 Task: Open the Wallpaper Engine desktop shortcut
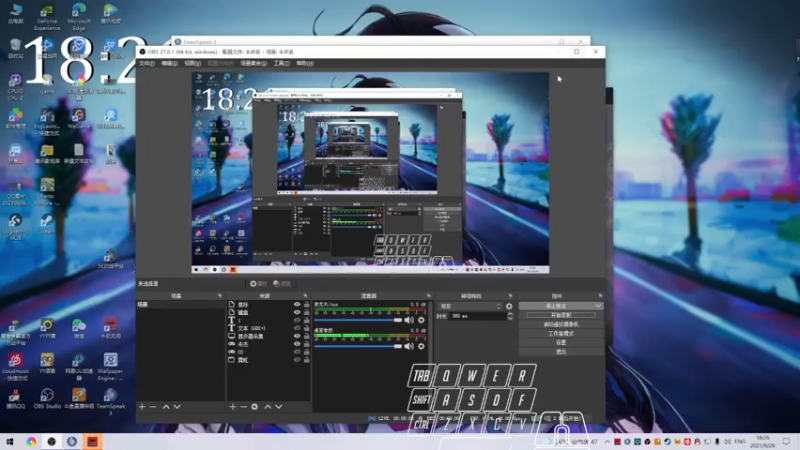click(110, 367)
